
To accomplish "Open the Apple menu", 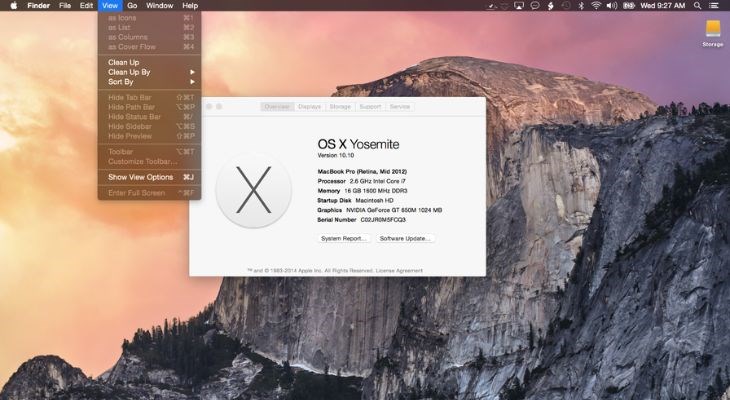I will pos(14,6).
